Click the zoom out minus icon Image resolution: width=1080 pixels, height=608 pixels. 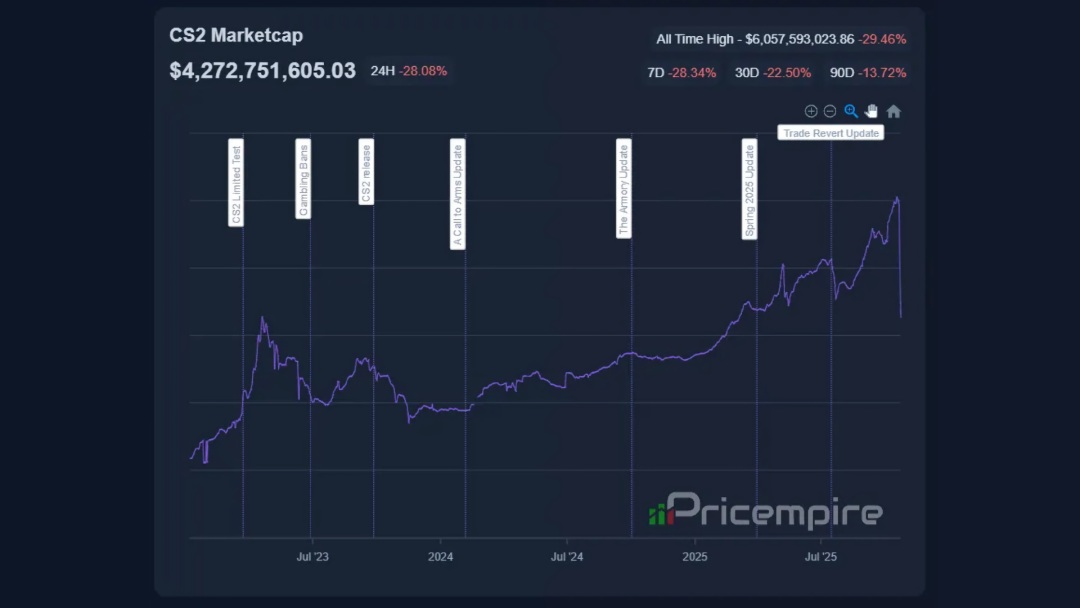tap(830, 111)
